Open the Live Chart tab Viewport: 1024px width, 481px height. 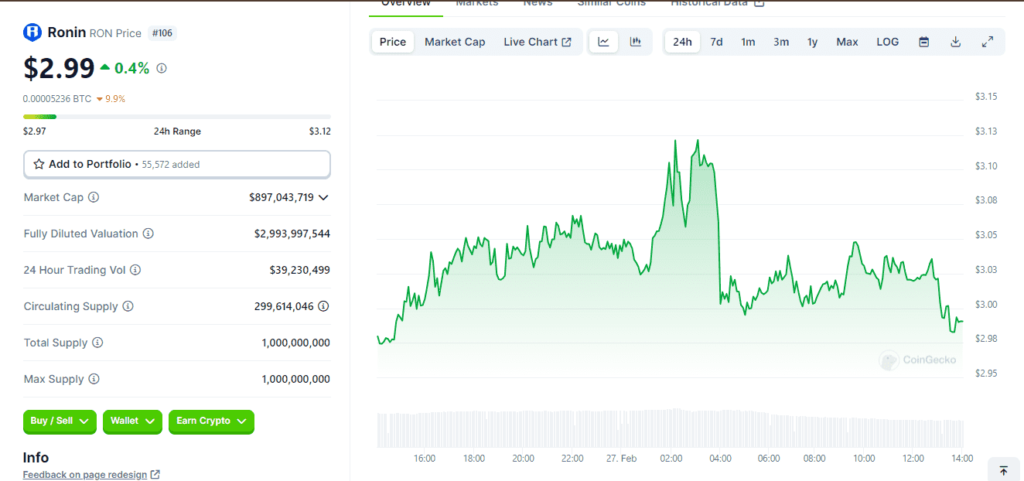click(x=537, y=42)
